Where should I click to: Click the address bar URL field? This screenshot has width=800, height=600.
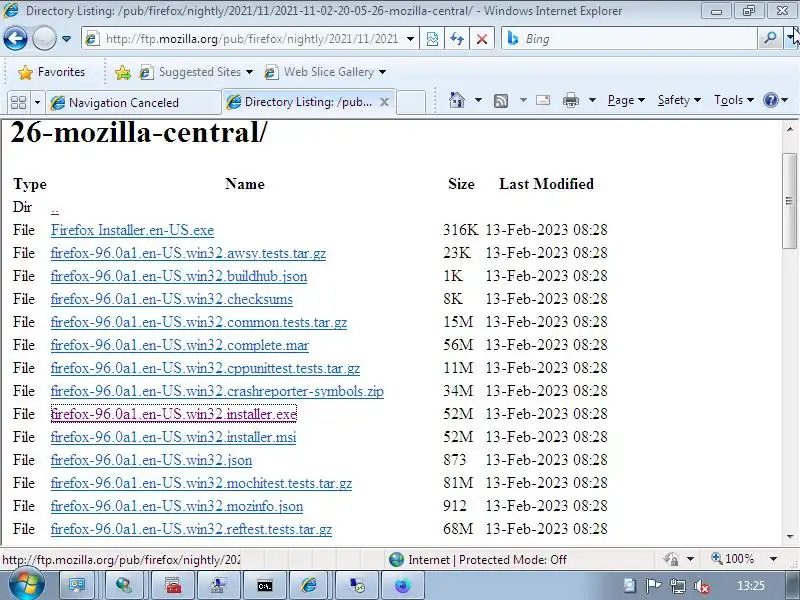coord(250,39)
